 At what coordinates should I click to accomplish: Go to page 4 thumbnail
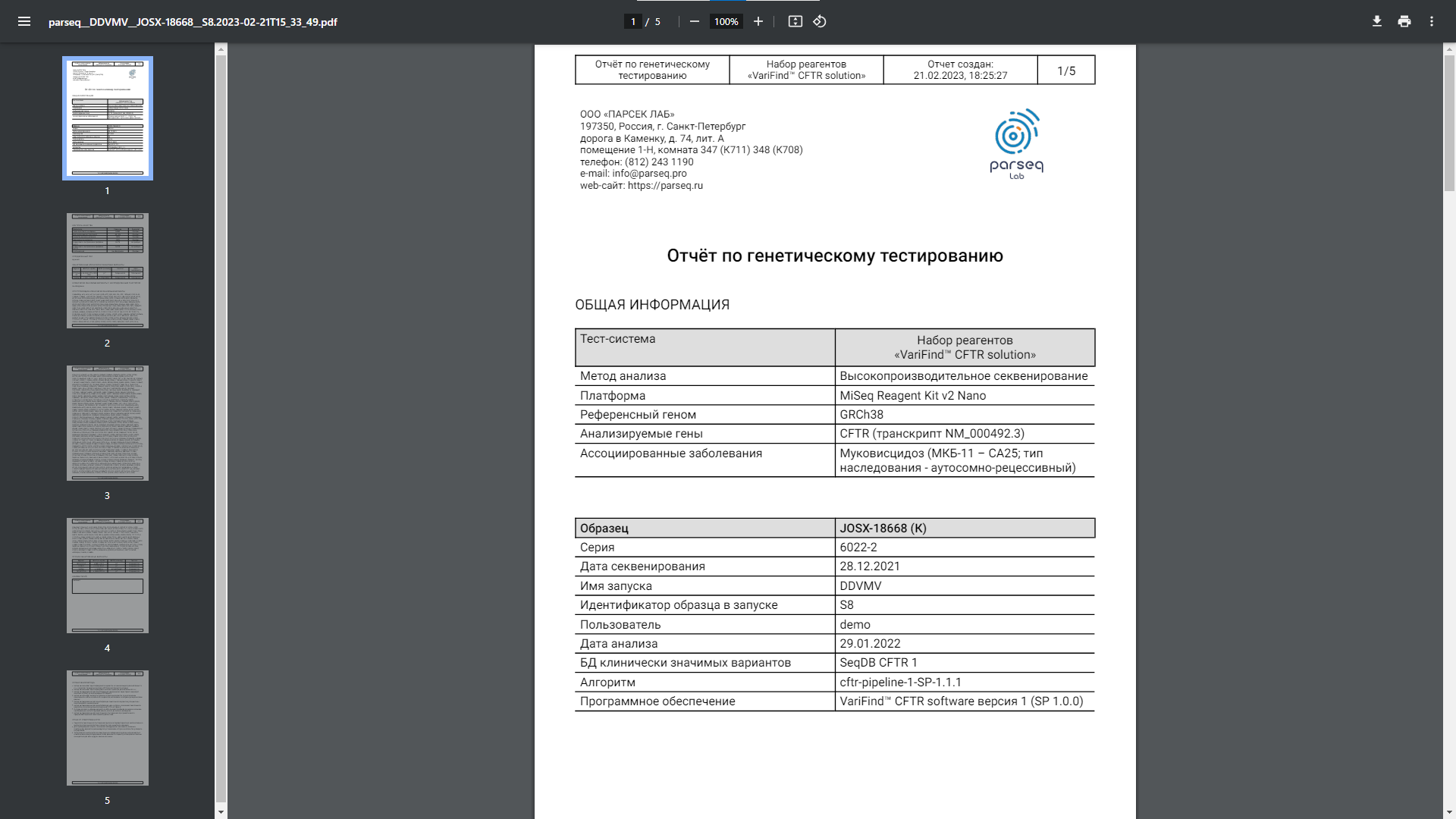[x=108, y=576]
